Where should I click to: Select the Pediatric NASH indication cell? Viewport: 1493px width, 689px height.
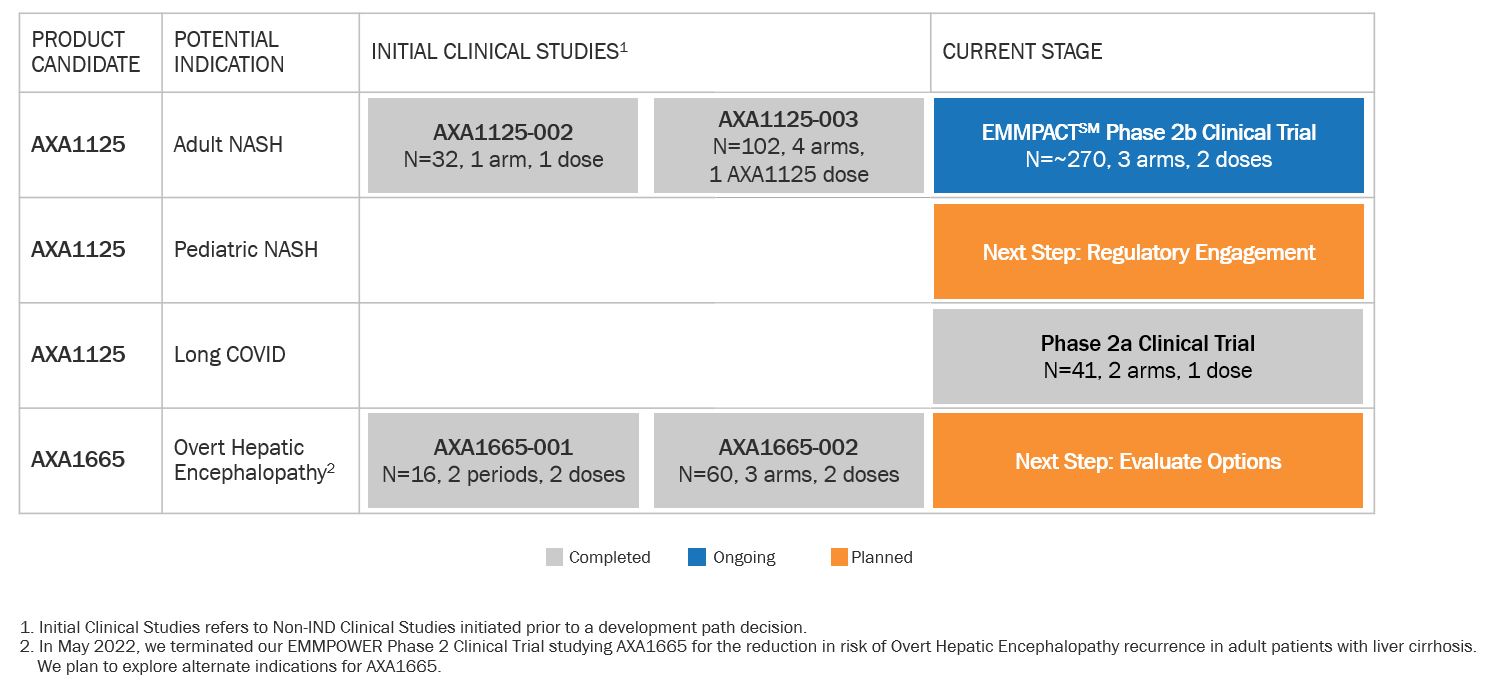pyautogui.click(x=246, y=249)
